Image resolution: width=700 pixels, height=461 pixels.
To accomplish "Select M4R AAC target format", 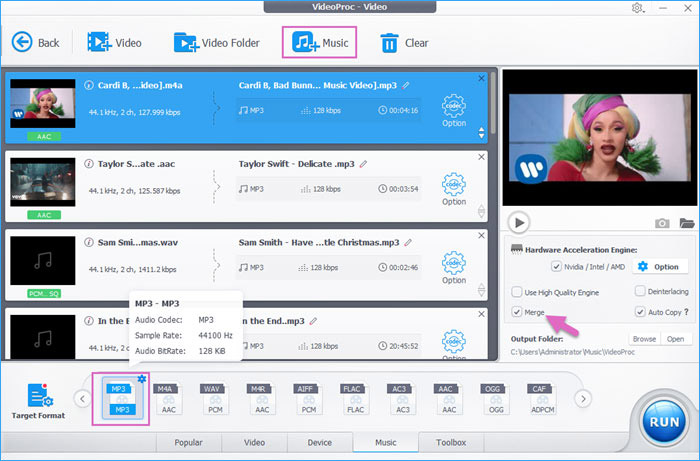I will pyautogui.click(x=262, y=399).
